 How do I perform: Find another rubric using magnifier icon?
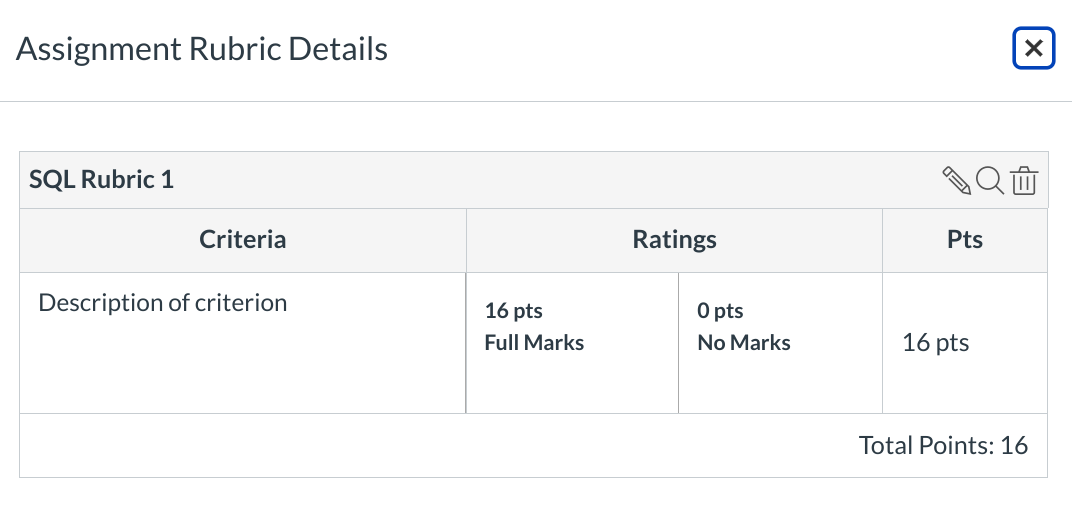(x=989, y=181)
